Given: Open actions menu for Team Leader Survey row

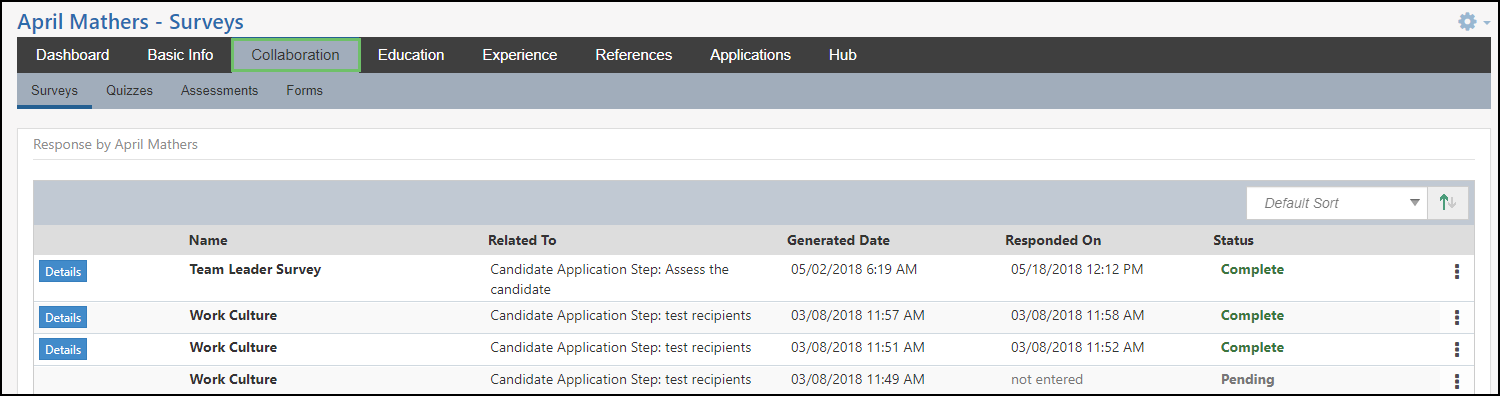Looking at the screenshot, I should click(x=1456, y=271).
